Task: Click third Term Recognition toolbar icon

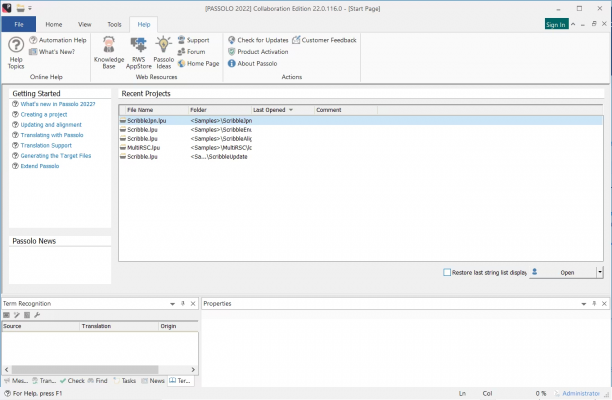Action: 27,315
